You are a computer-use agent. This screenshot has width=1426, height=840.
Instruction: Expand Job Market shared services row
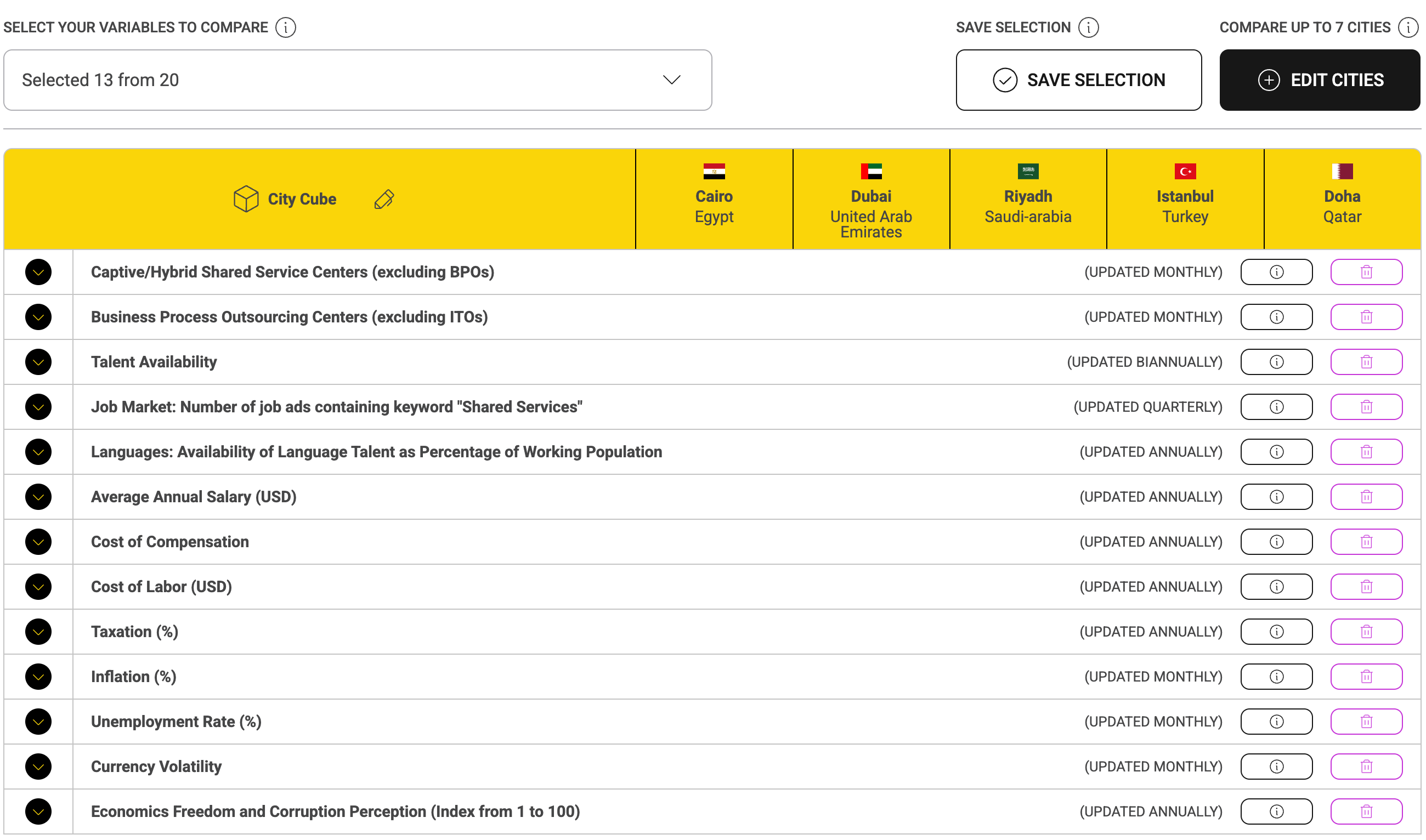click(38, 407)
